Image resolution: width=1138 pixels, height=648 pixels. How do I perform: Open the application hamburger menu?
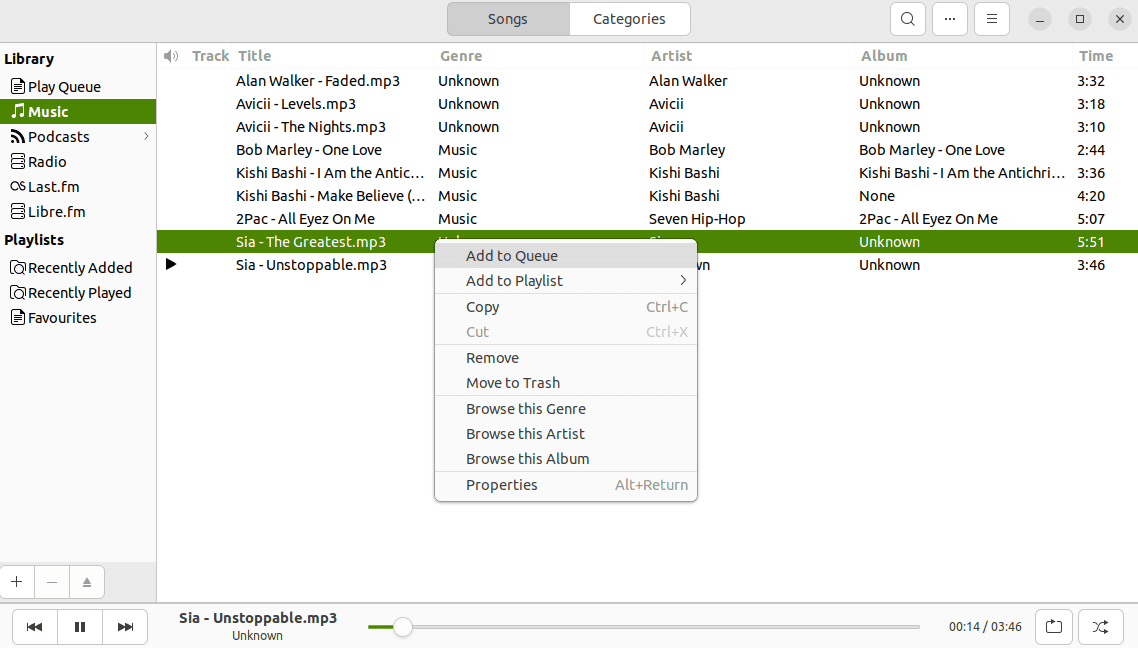[x=991, y=18]
